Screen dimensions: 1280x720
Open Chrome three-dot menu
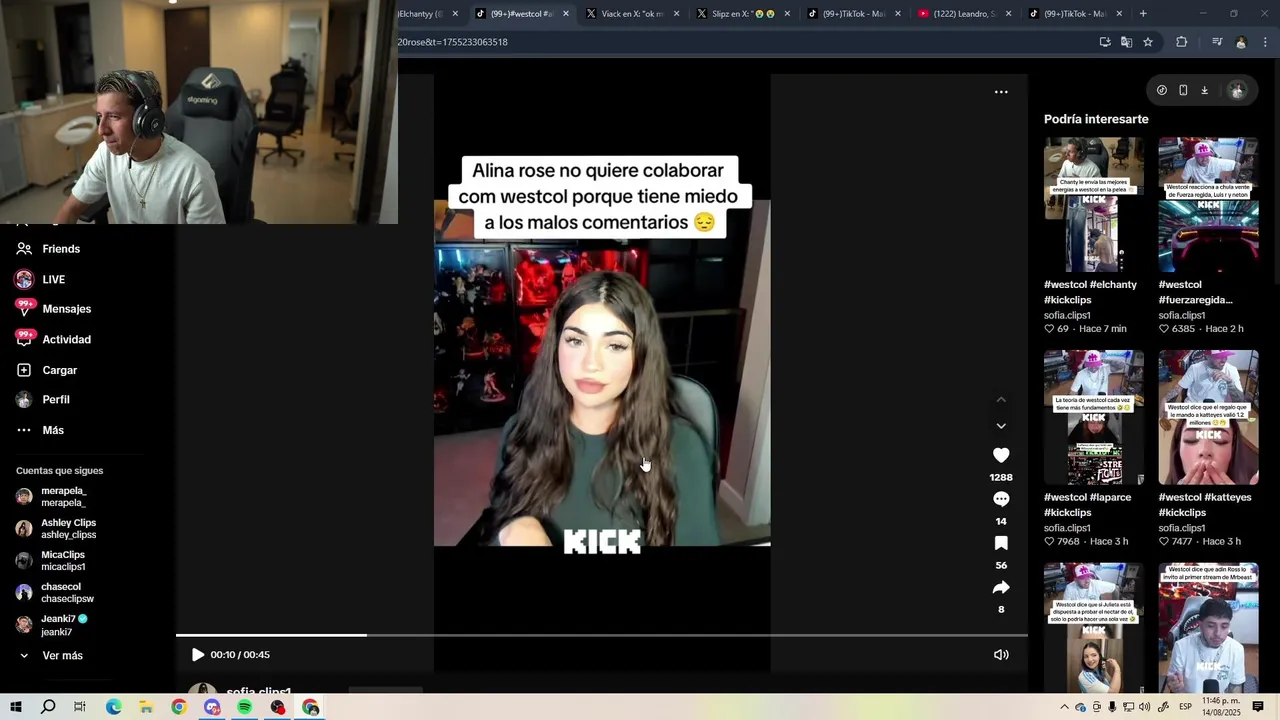pos(1265,42)
